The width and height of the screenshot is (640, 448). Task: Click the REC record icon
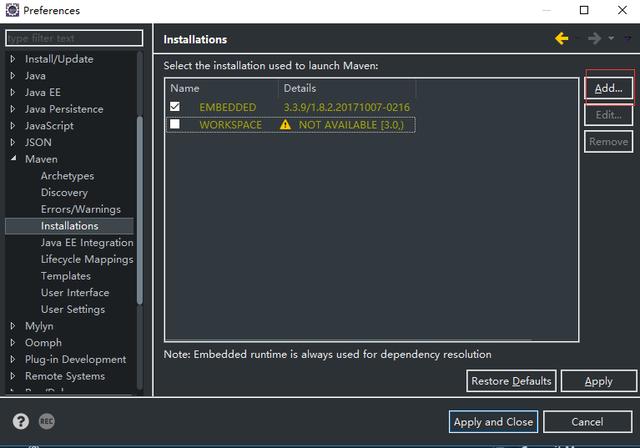click(x=47, y=421)
